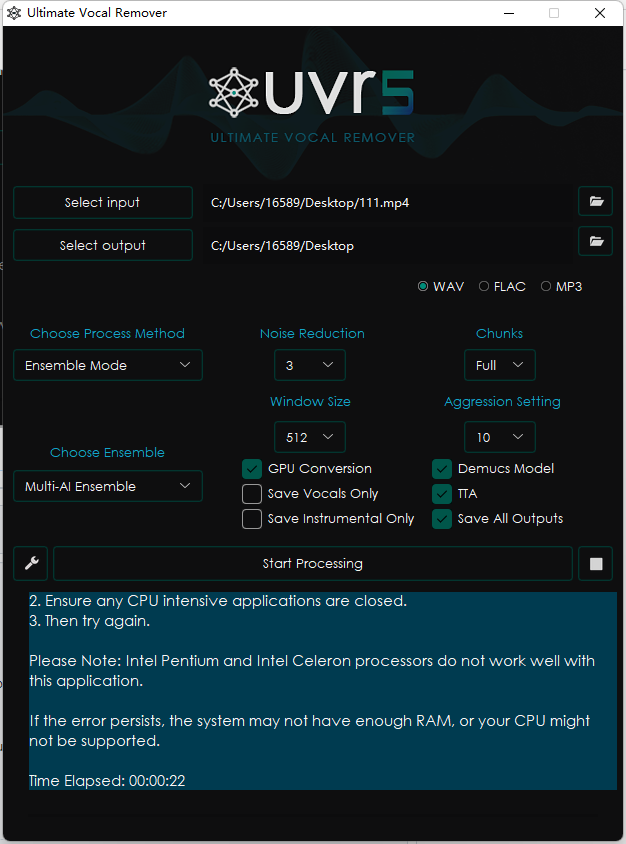Click the Select input button
Screen dimensions: 626x844
pos(103,202)
